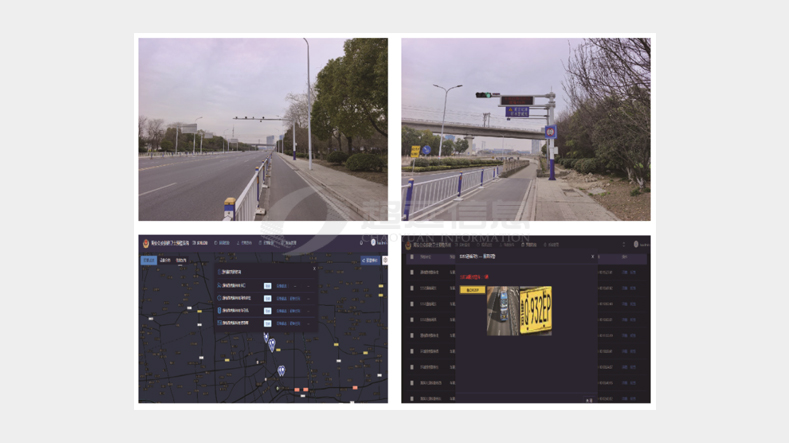Click the device icon in popup's first row

(220, 285)
